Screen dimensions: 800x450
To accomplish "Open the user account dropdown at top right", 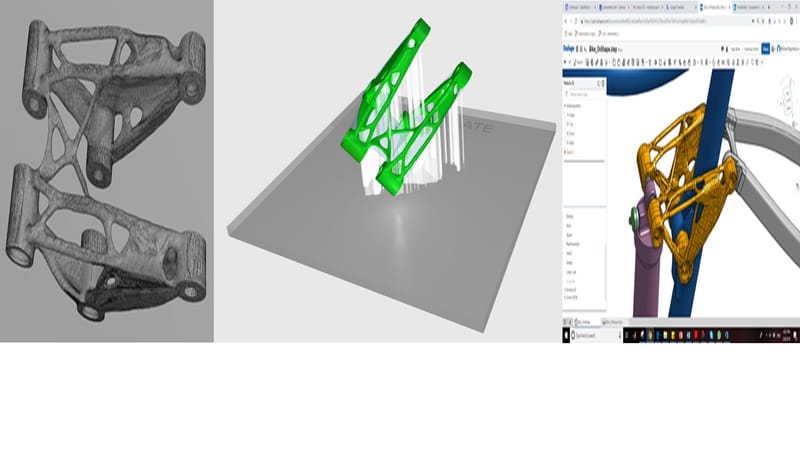I will click(x=783, y=47).
